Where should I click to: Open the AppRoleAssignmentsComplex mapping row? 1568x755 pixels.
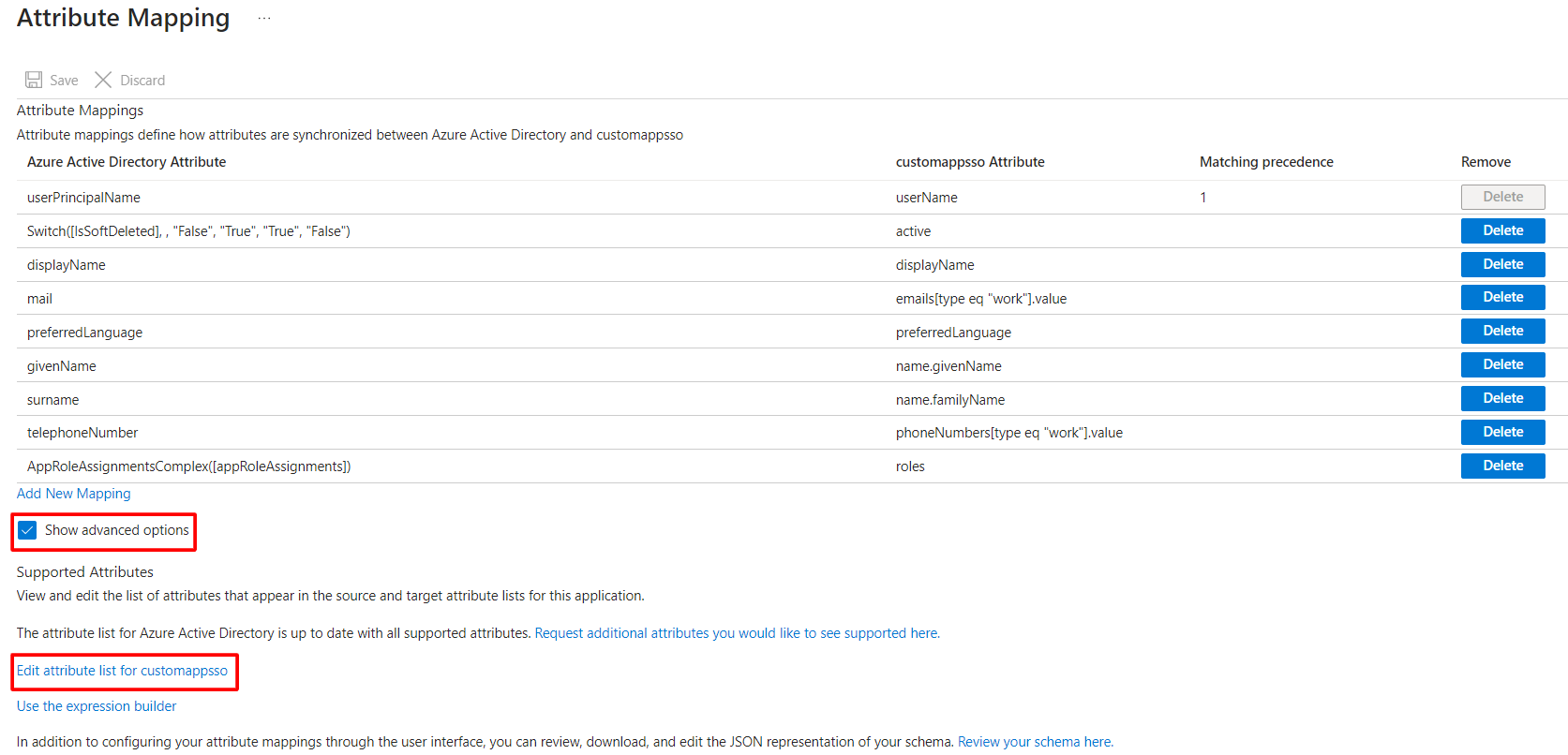[188, 466]
